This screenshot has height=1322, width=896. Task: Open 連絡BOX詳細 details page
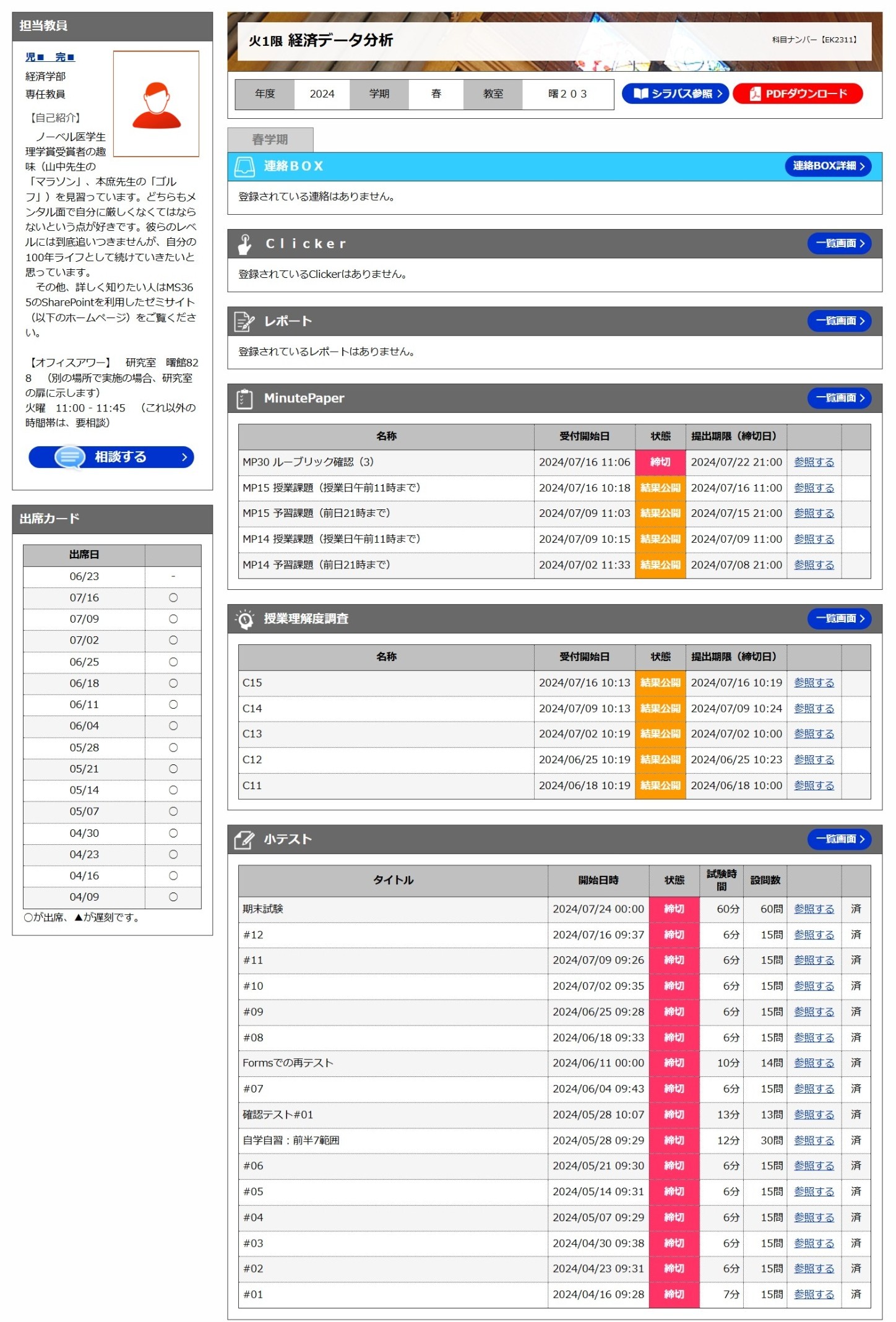(x=828, y=166)
